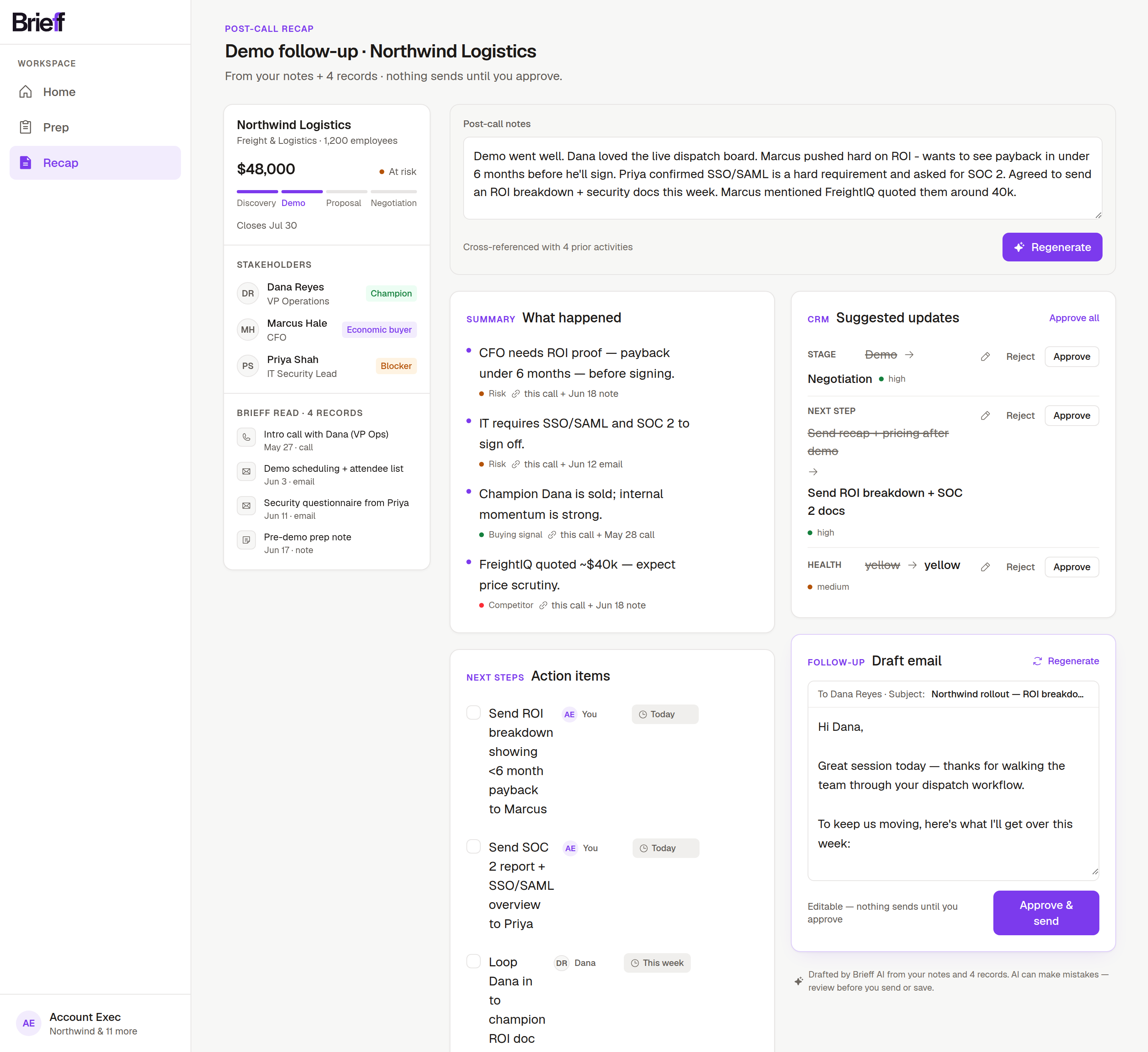
Task: Click DR Dana assignee on Loop Dana in
Action: pyautogui.click(x=574, y=963)
